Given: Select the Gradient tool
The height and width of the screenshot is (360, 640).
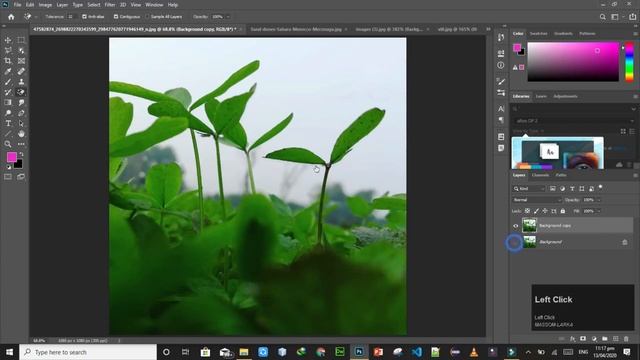Looking at the screenshot, I should click(8, 102).
